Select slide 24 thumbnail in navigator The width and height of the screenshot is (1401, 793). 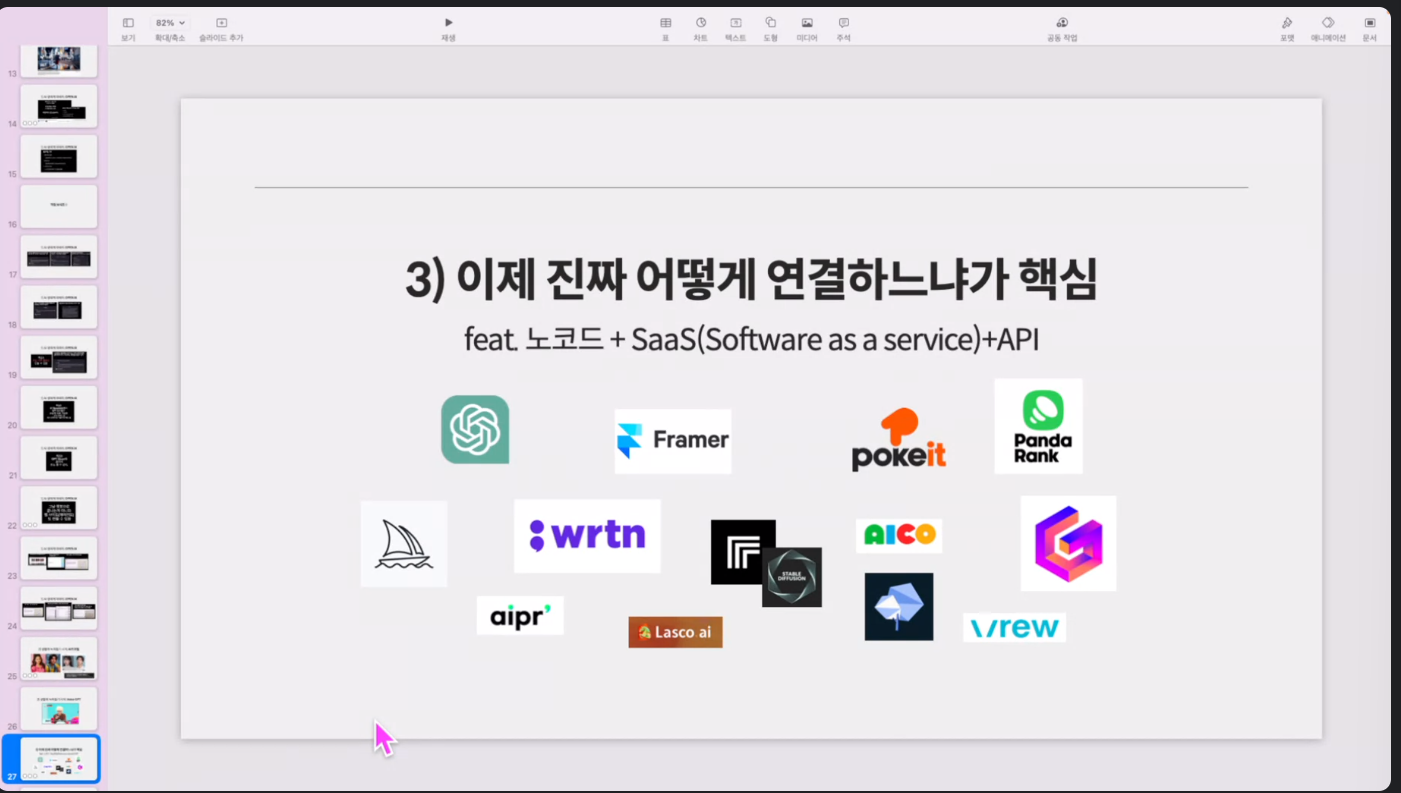pos(59,608)
